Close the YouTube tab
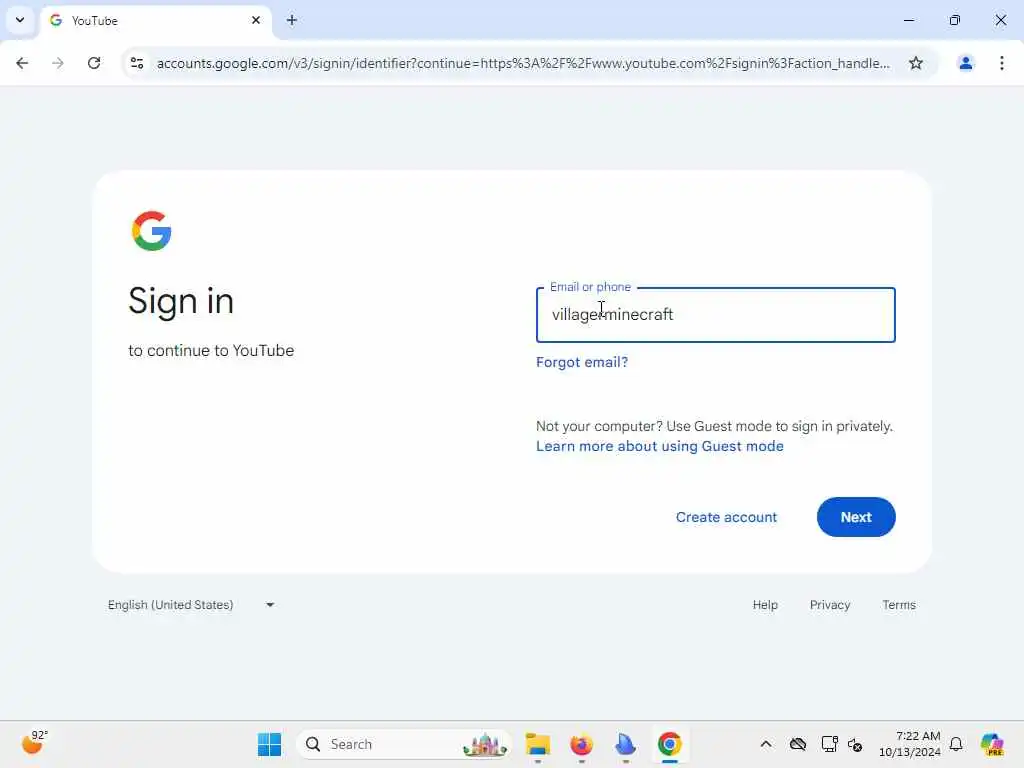The height and width of the screenshot is (768, 1024). pos(256,20)
